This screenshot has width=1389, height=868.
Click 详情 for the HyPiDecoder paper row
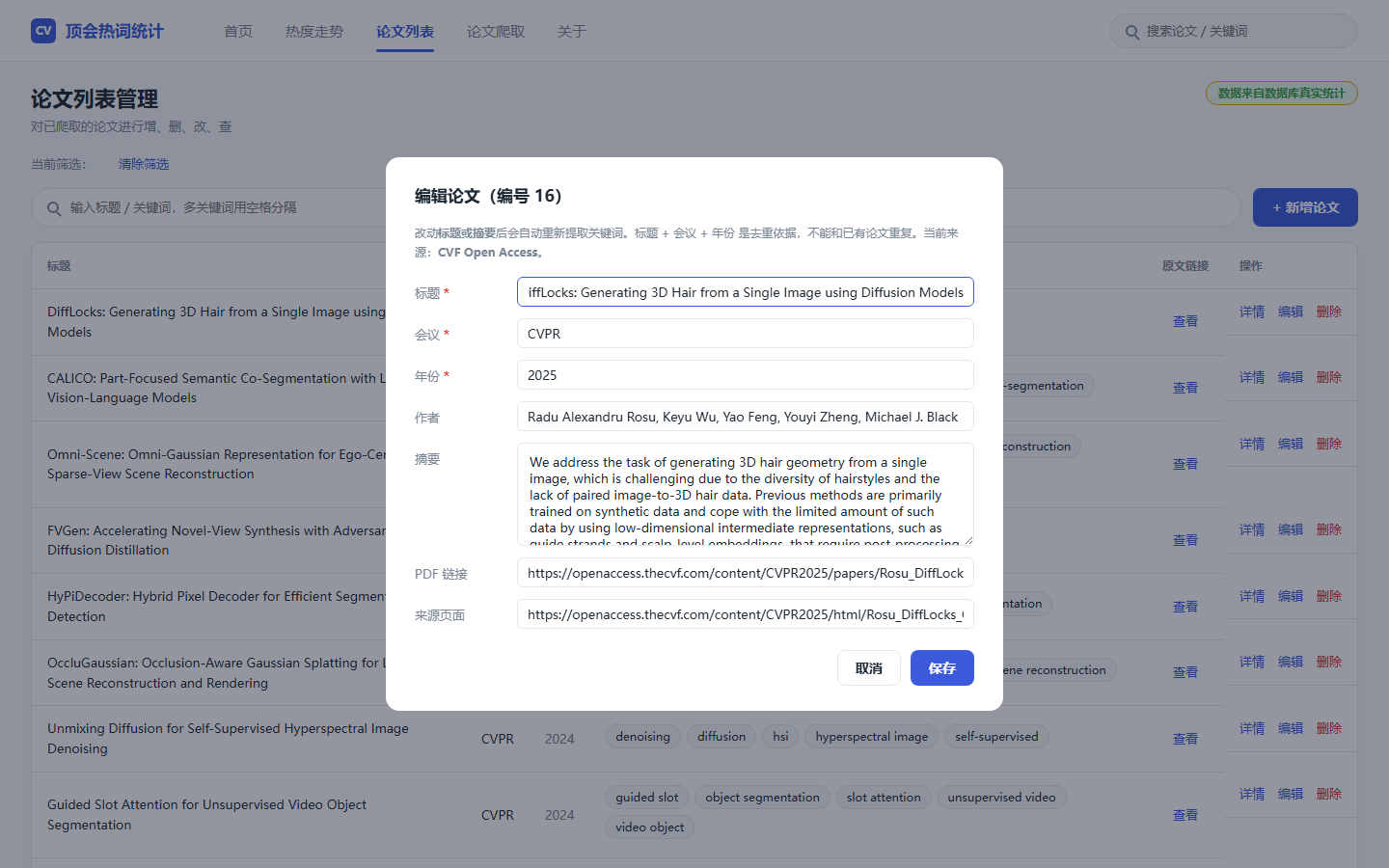[x=1252, y=596]
